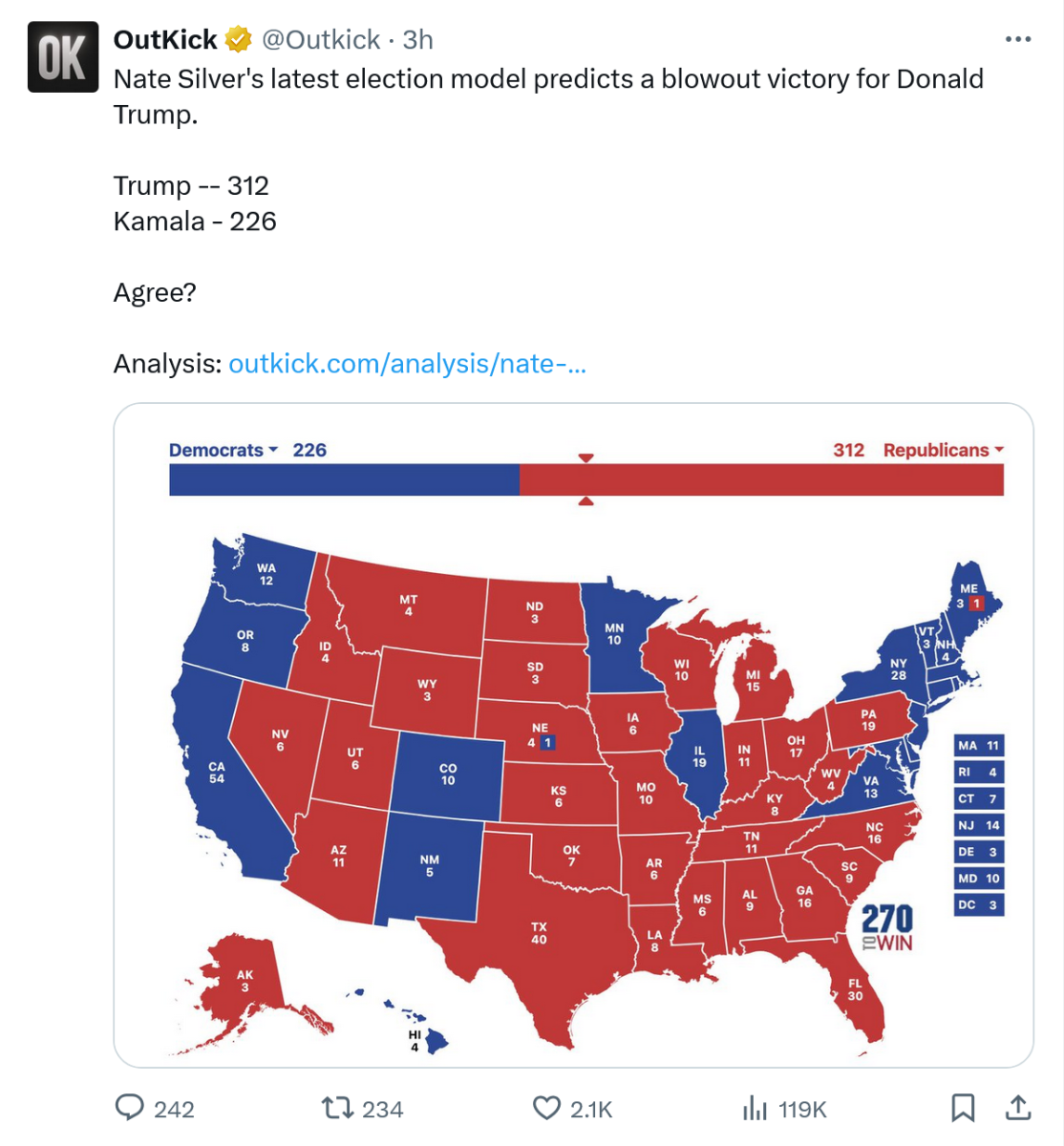Image resolution: width=1064 pixels, height=1146 pixels.
Task: Click the blue Democrats electoral bar
Action: (x=344, y=479)
